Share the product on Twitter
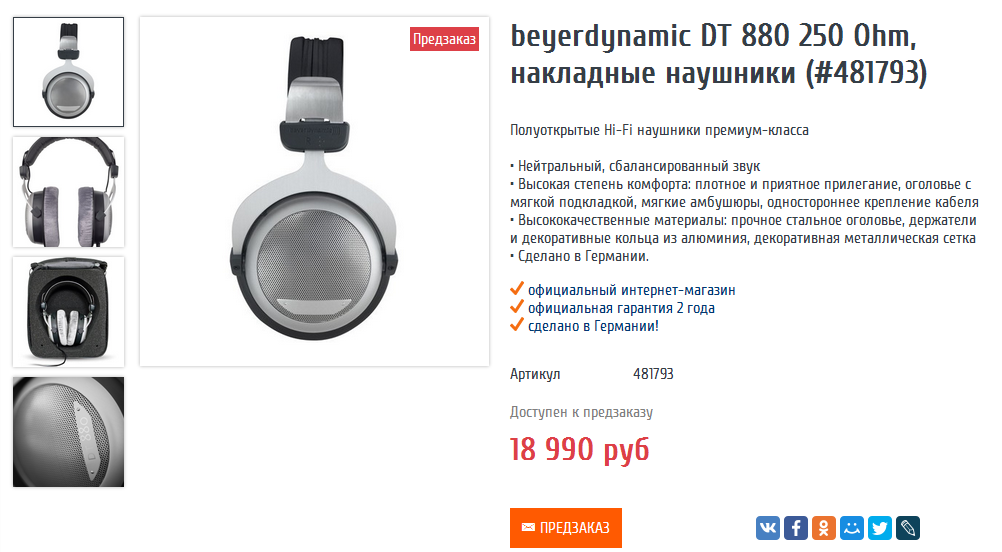This screenshot has height=552, width=1002. click(x=880, y=528)
